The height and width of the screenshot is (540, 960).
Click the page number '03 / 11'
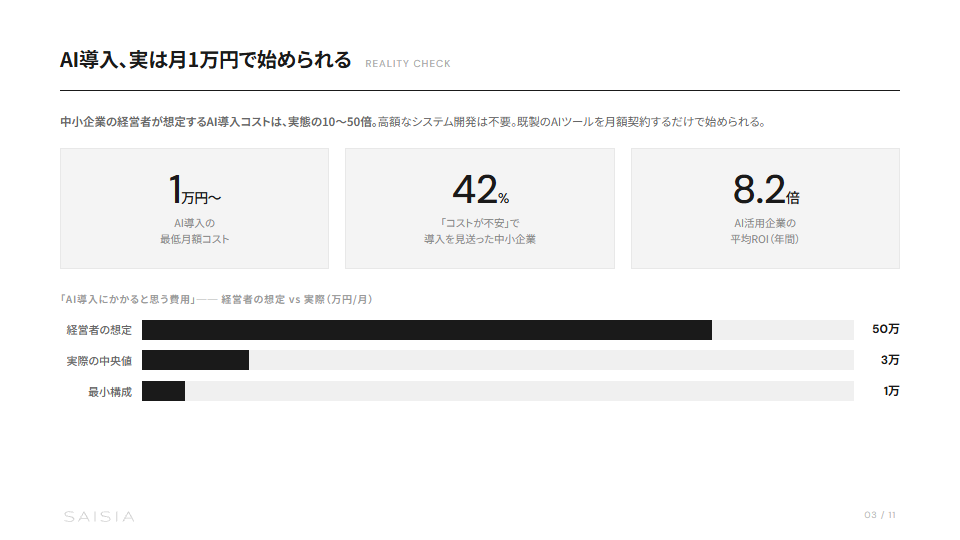click(880, 515)
